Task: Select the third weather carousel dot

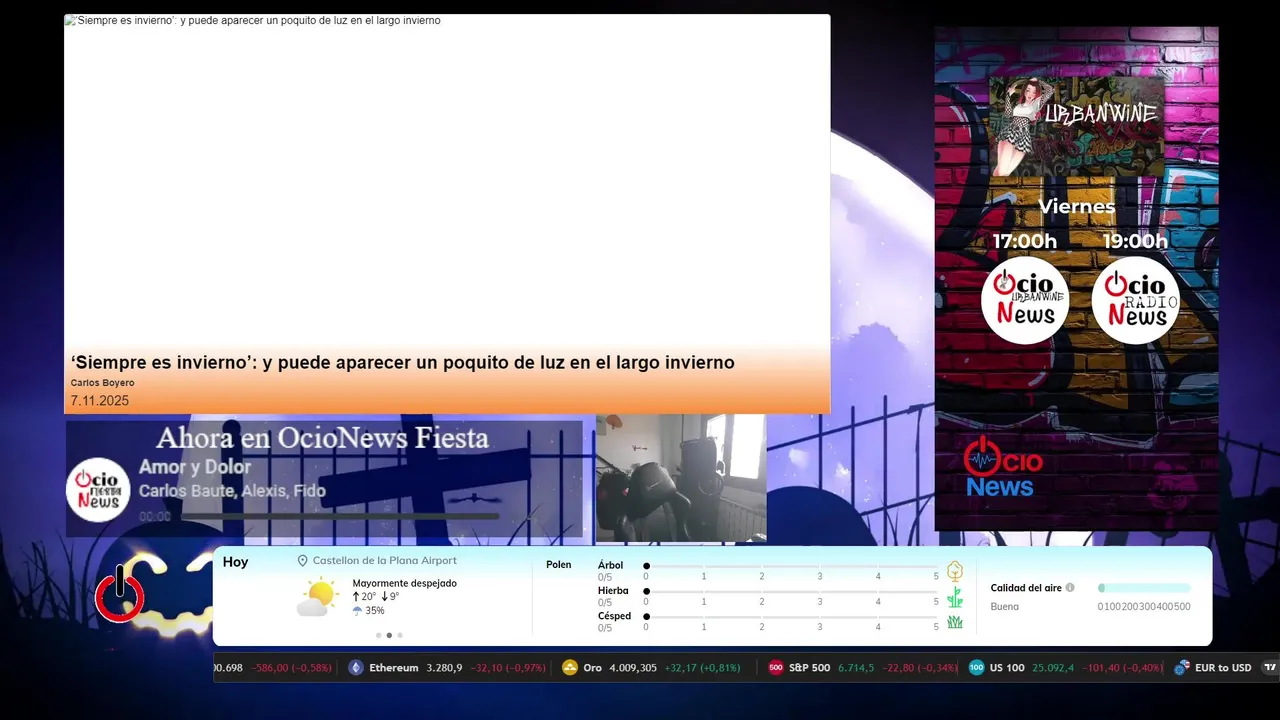Action: click(400, 635)
